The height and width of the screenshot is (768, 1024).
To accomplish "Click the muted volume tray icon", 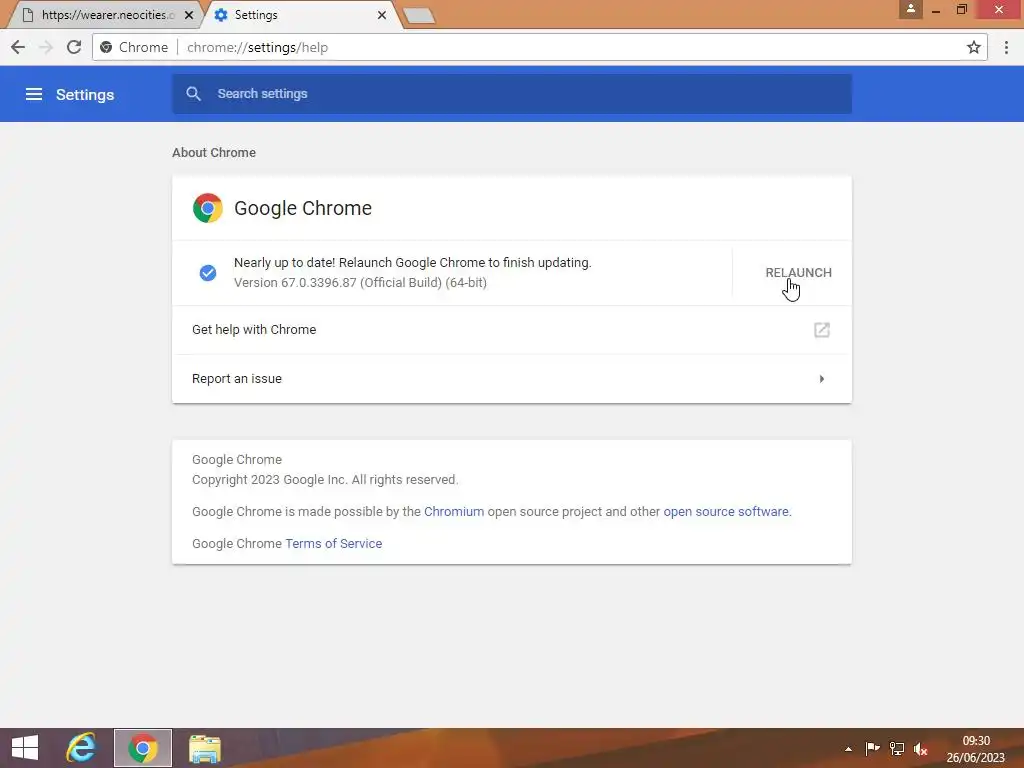I will pyautogui.click(x=921, y=749).
